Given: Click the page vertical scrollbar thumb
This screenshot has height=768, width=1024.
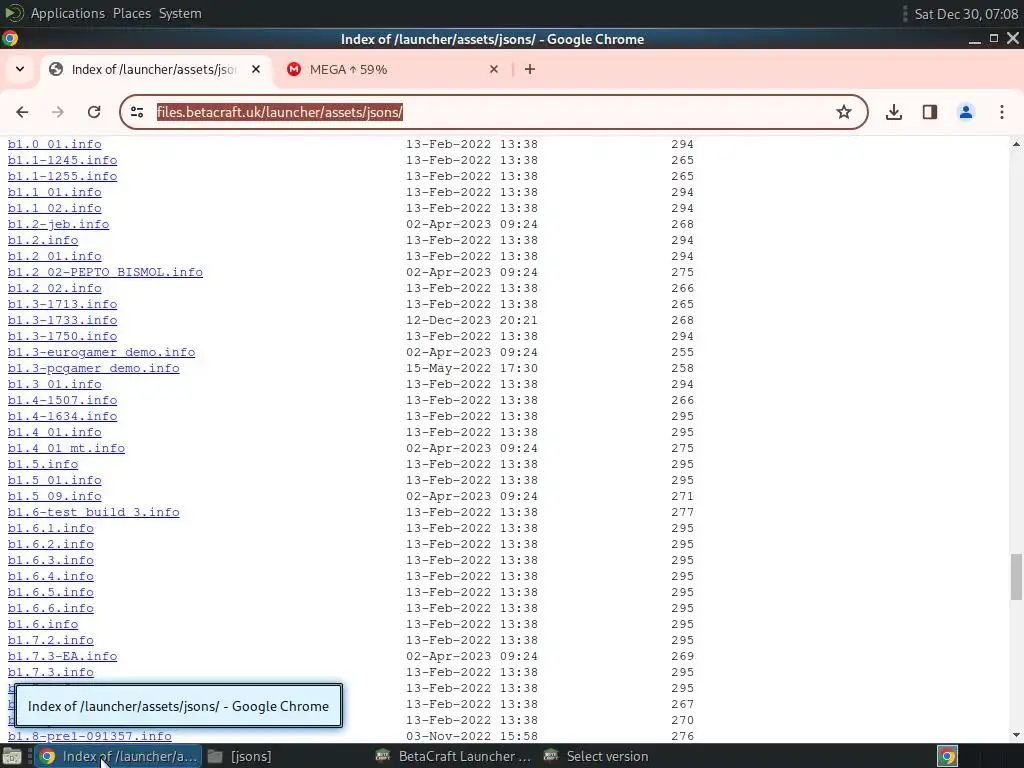Looking at the screenshot, I should point(1016,577).
